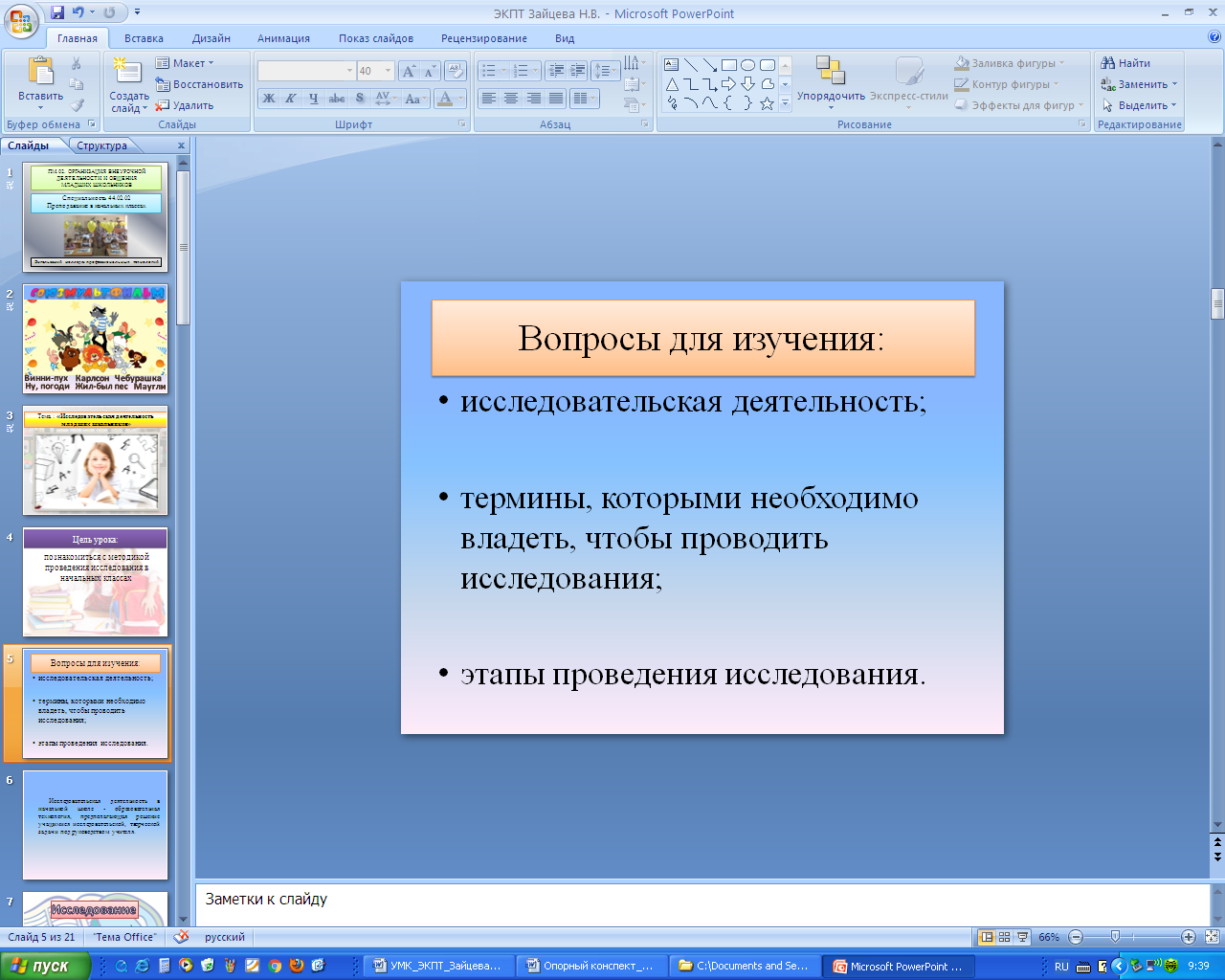Open the Анимация ribbon tab

click(283, 38)
